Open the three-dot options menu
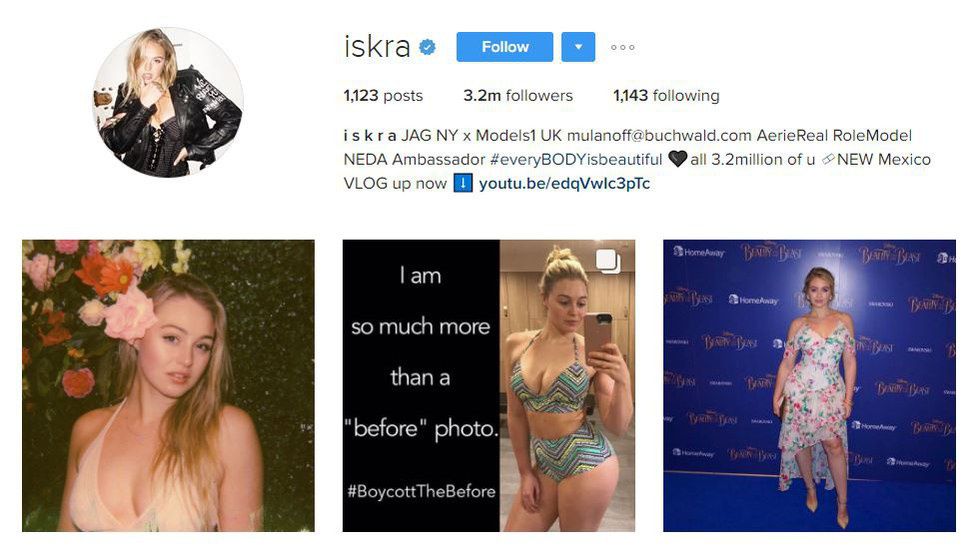The width and height of the screenshot is (980, 553). (622, 47)
